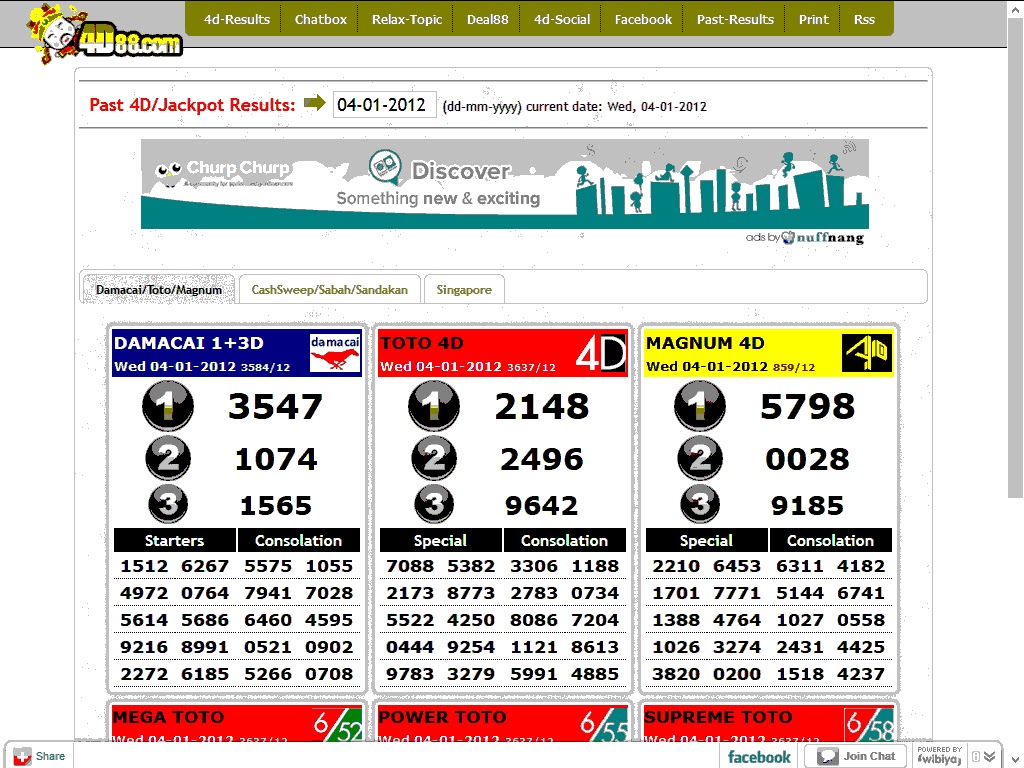Click the Rss menu link
The image size is (1024, 768).
[864, 19]
